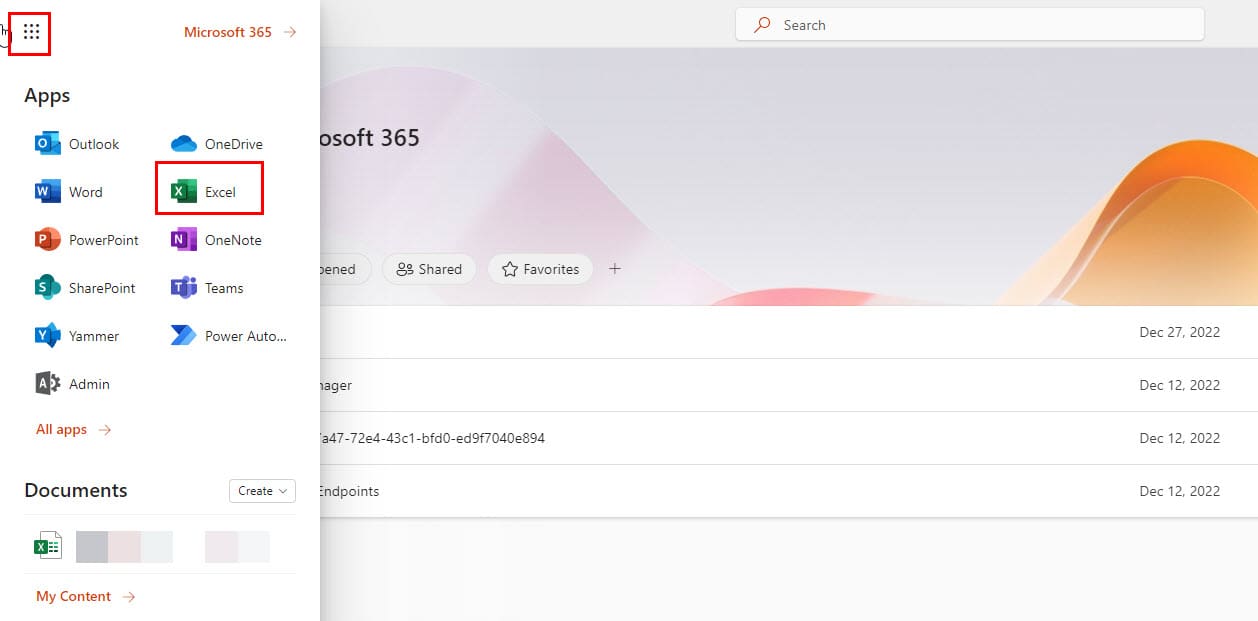Switch to the Shared filter tab
This screenshot has height=621, width=1258.
[429, 269]
